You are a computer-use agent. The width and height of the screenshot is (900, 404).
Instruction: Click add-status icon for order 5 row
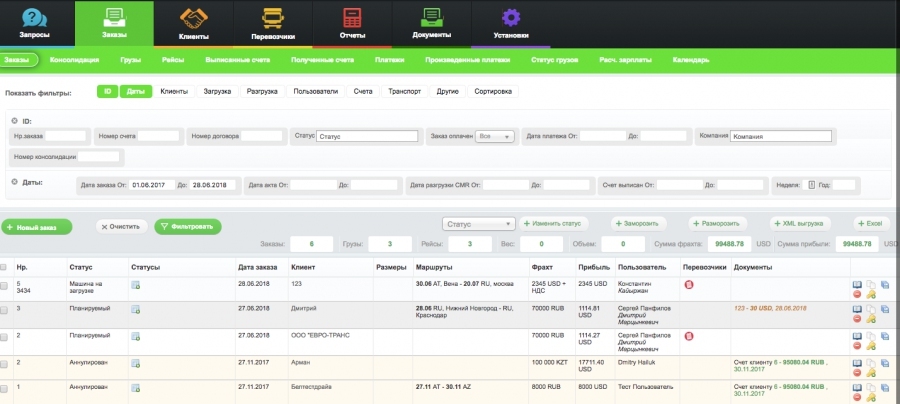(136, 285)
